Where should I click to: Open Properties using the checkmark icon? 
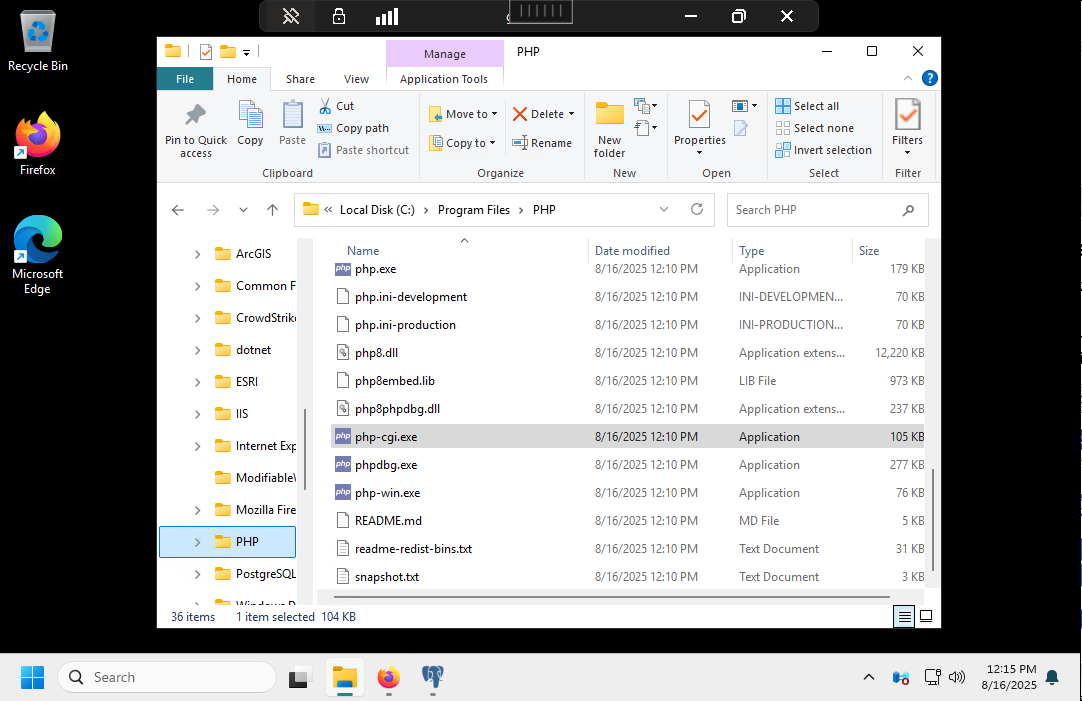(x=699, y=115)
